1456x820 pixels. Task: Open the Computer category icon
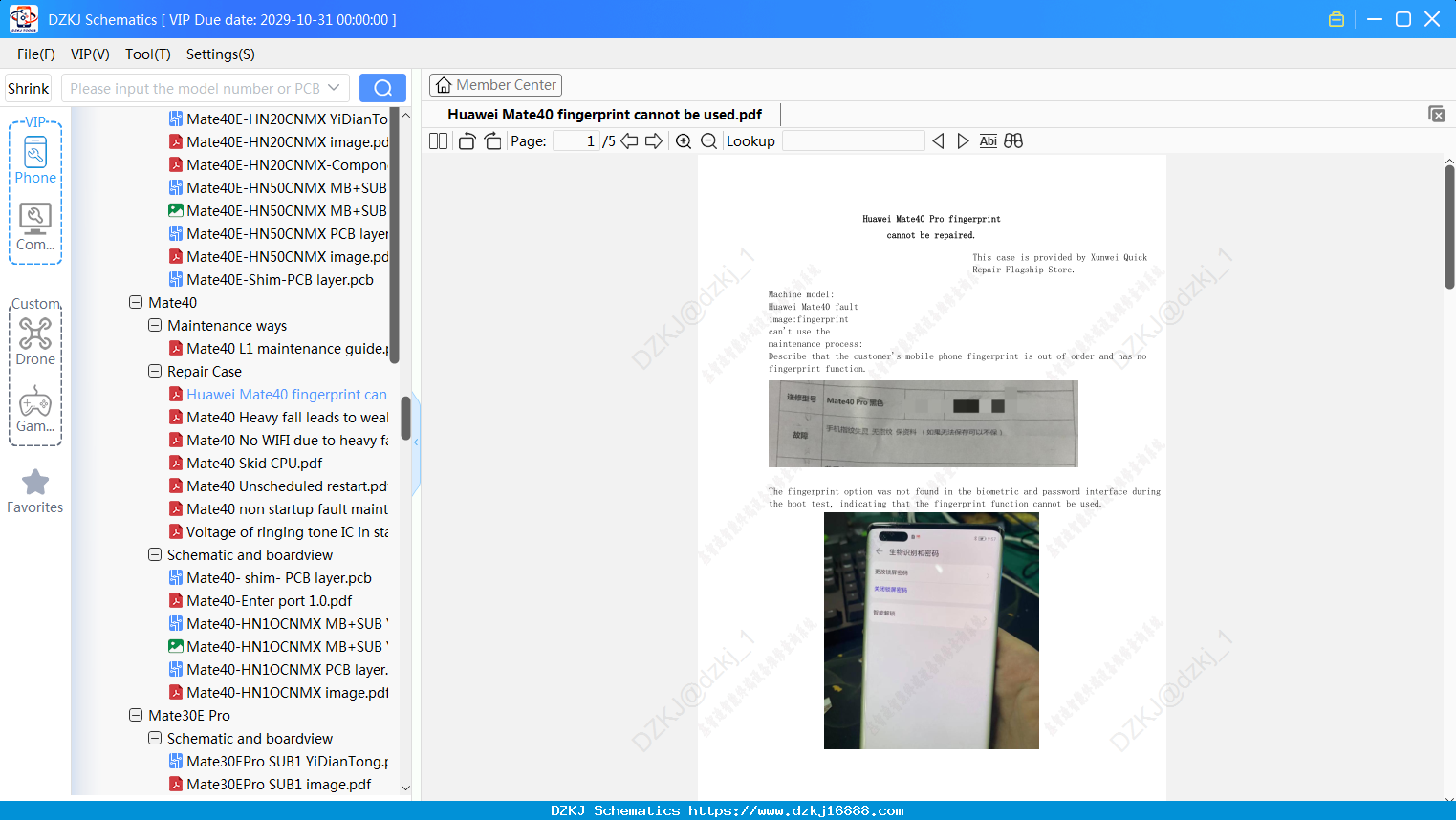click(x=35, y=227)
